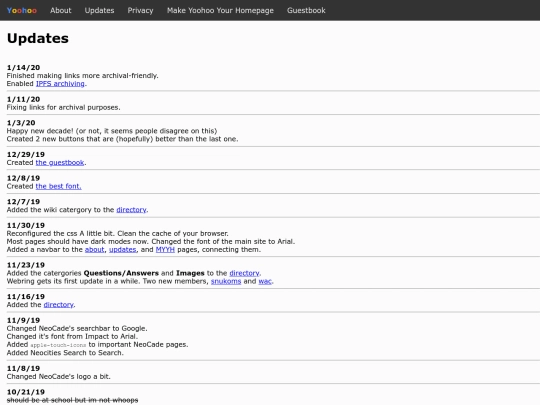Open the directory link under 11/16/19

click(59, 305)
